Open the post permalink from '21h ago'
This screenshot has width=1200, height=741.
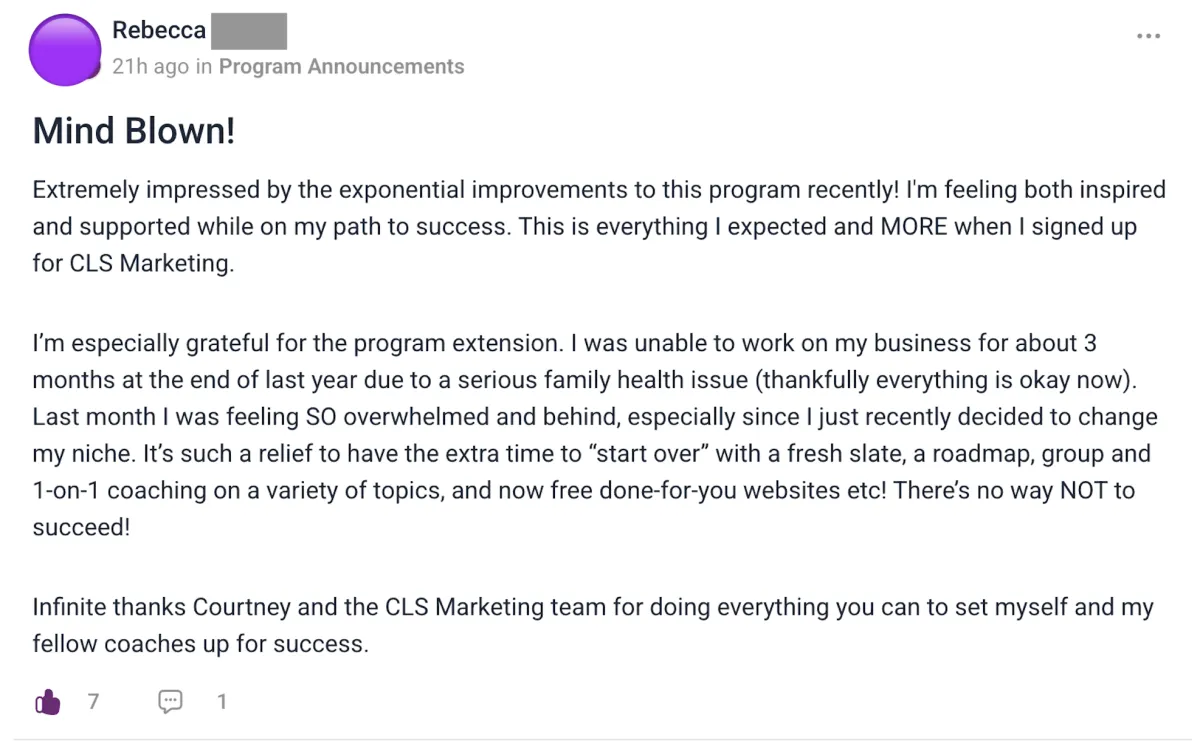click(x=150, y=67)
